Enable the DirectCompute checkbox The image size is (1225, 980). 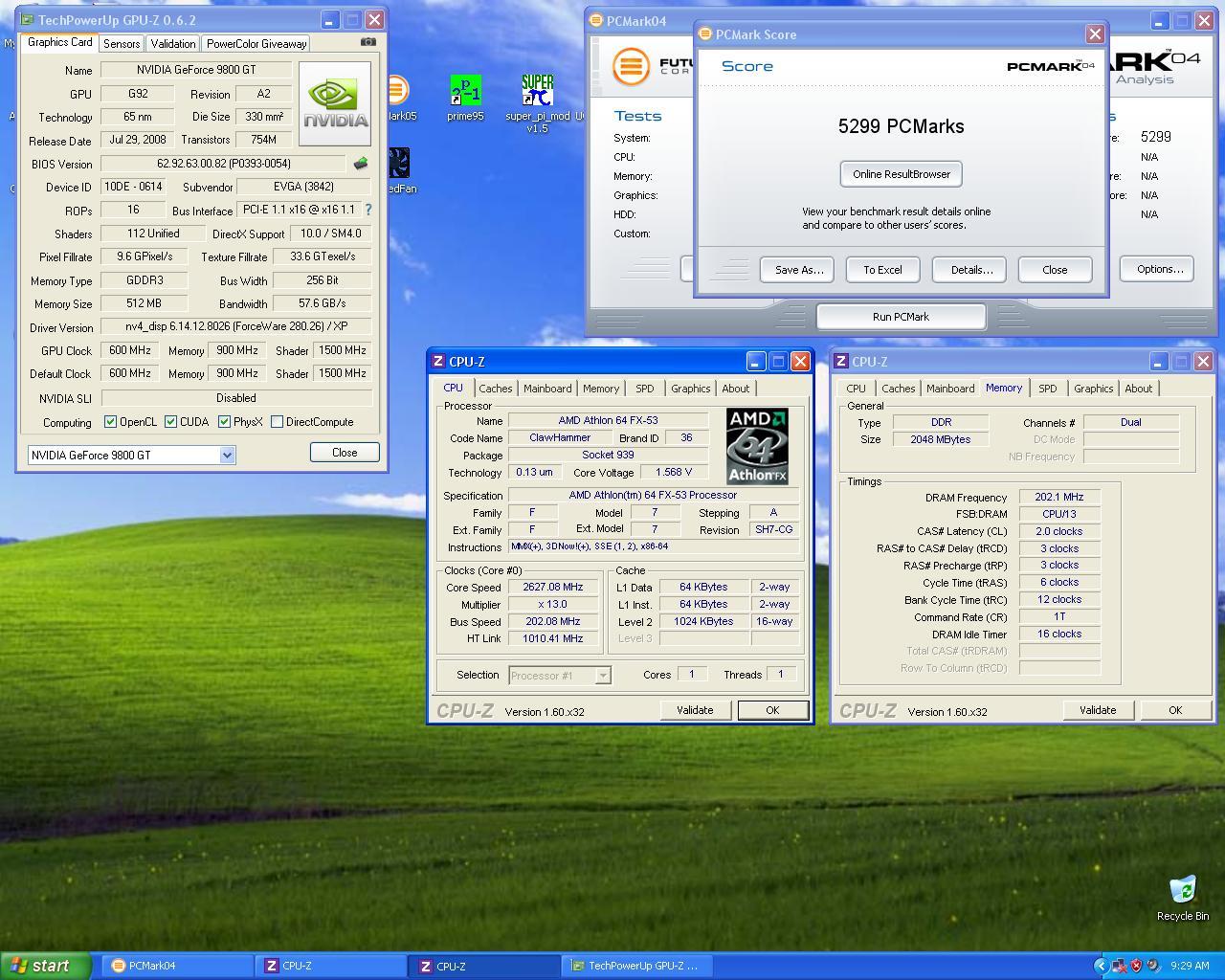pyautogui.click(x=277, y=421)
